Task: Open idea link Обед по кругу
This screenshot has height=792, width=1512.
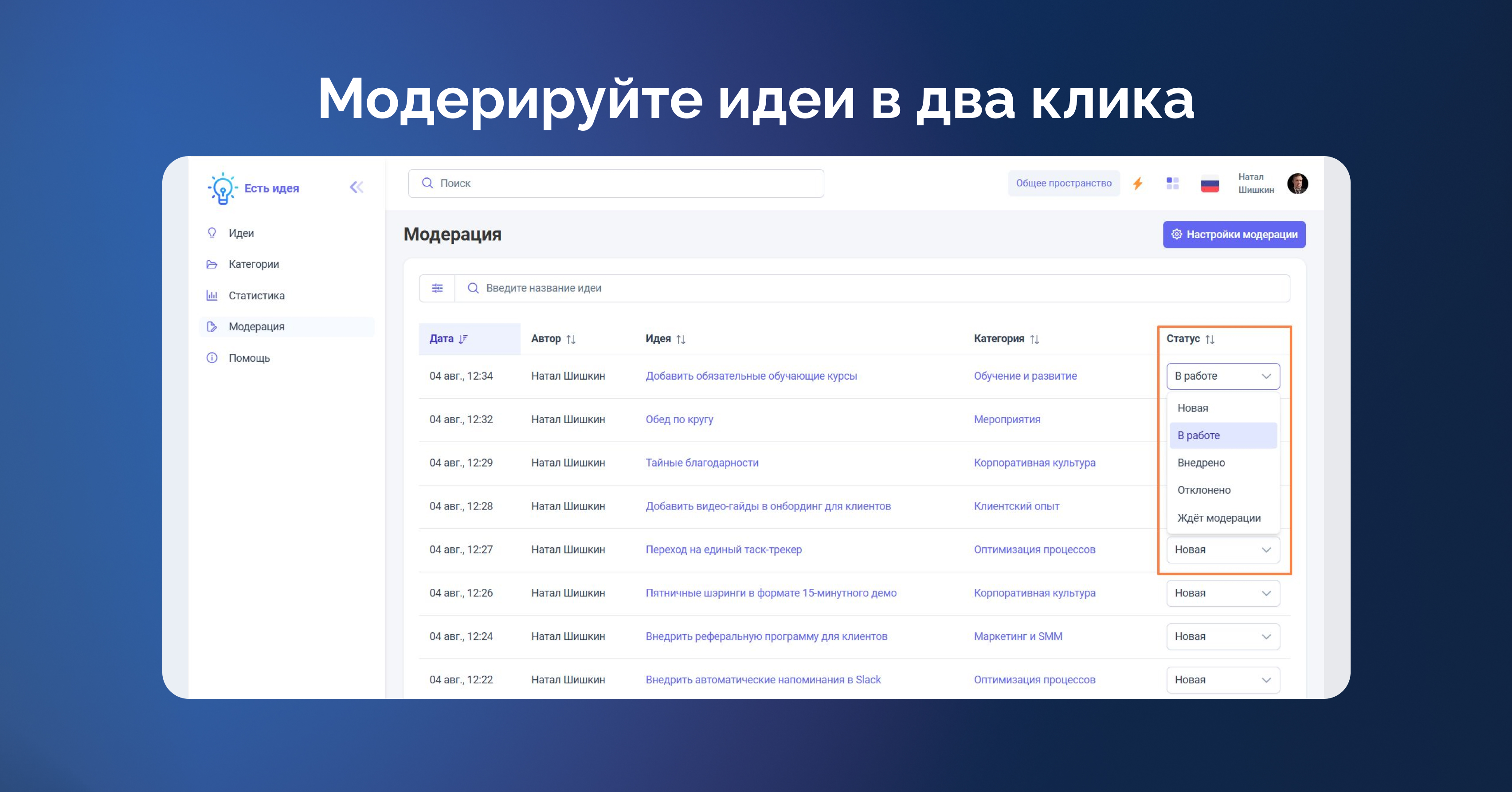Action: (x=679, y=420)
